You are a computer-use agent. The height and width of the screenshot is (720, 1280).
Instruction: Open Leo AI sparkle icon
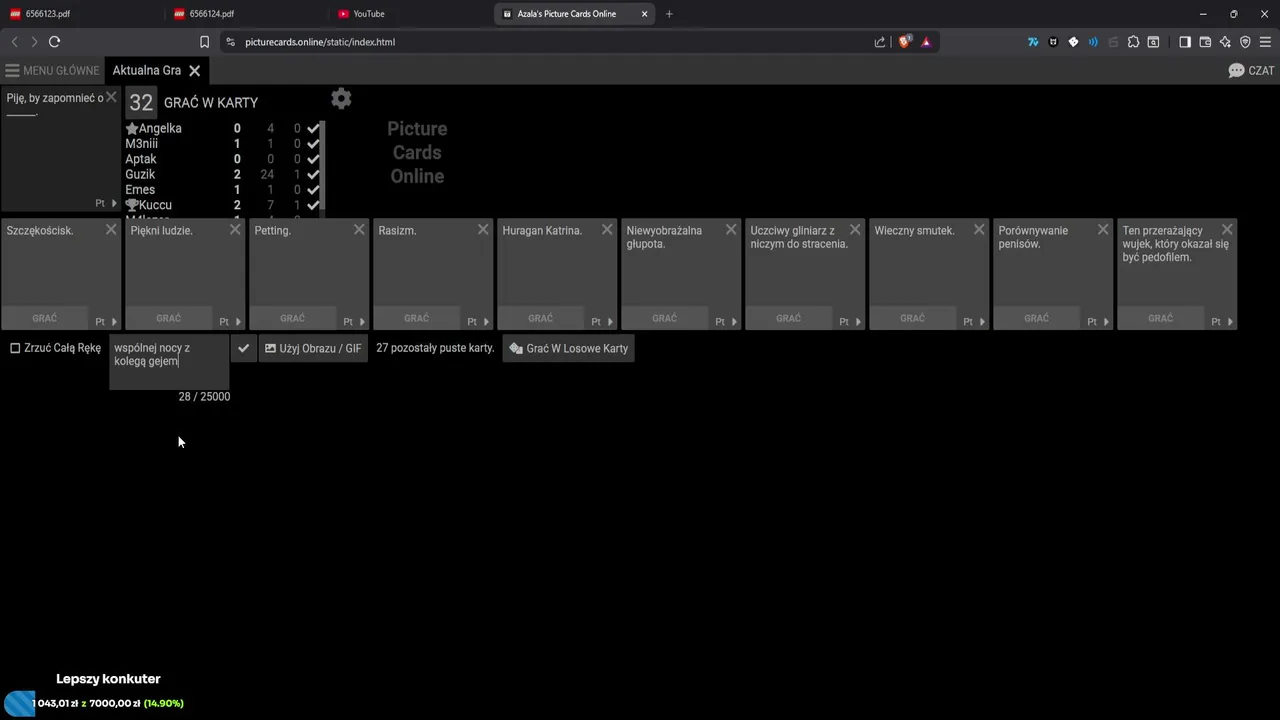click(x=1225, y=42)
